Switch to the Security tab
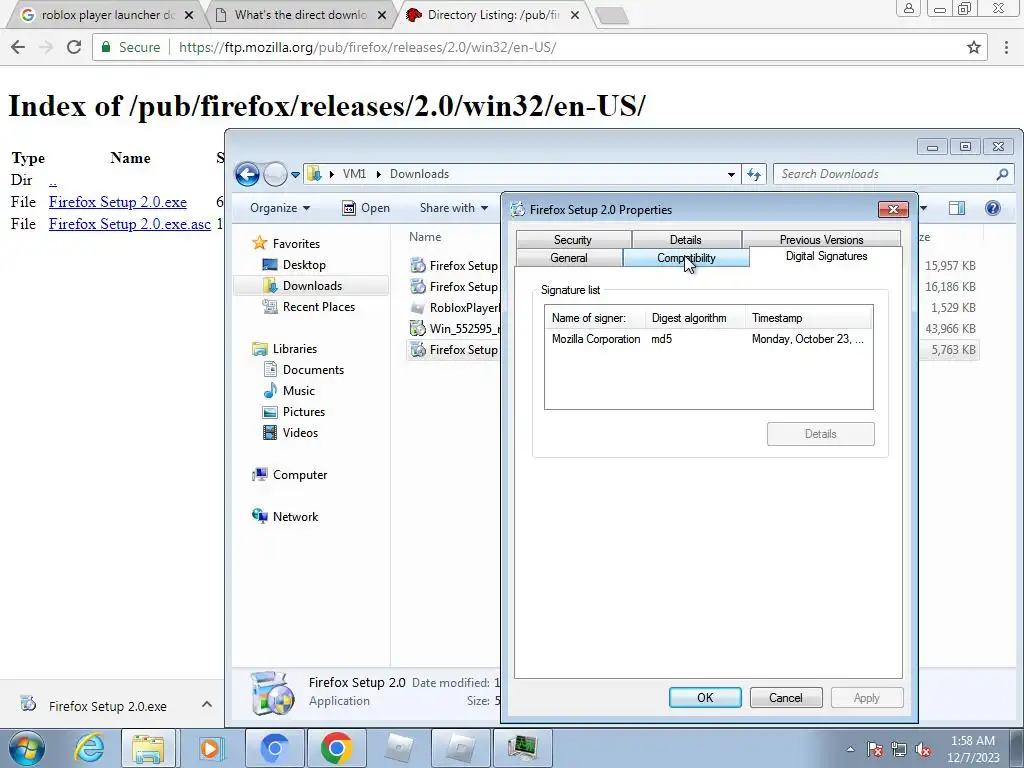This screenshot has width=1024, height=768. (x=573, y=240)
